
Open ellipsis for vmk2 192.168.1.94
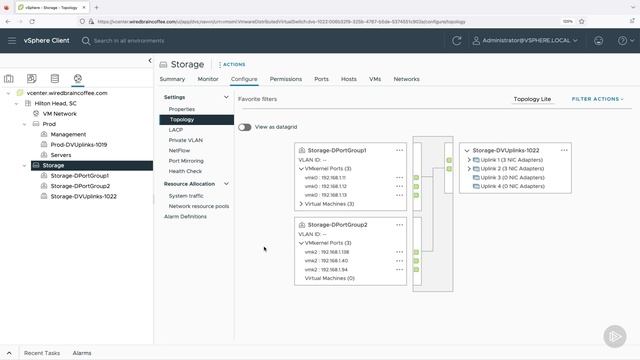point(399,269)
